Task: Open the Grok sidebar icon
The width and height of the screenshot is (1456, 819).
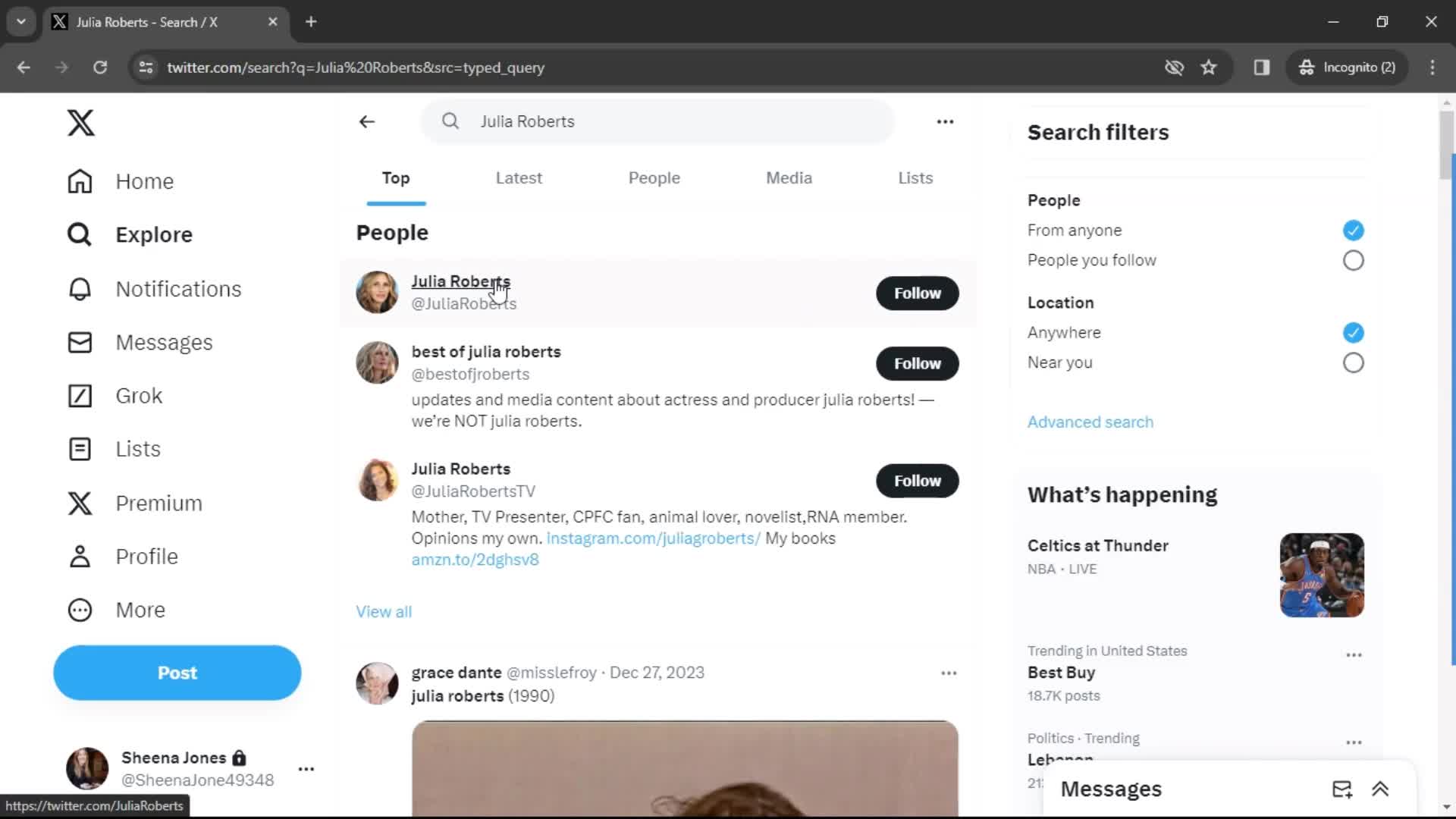Action: [x=79, y=394]
